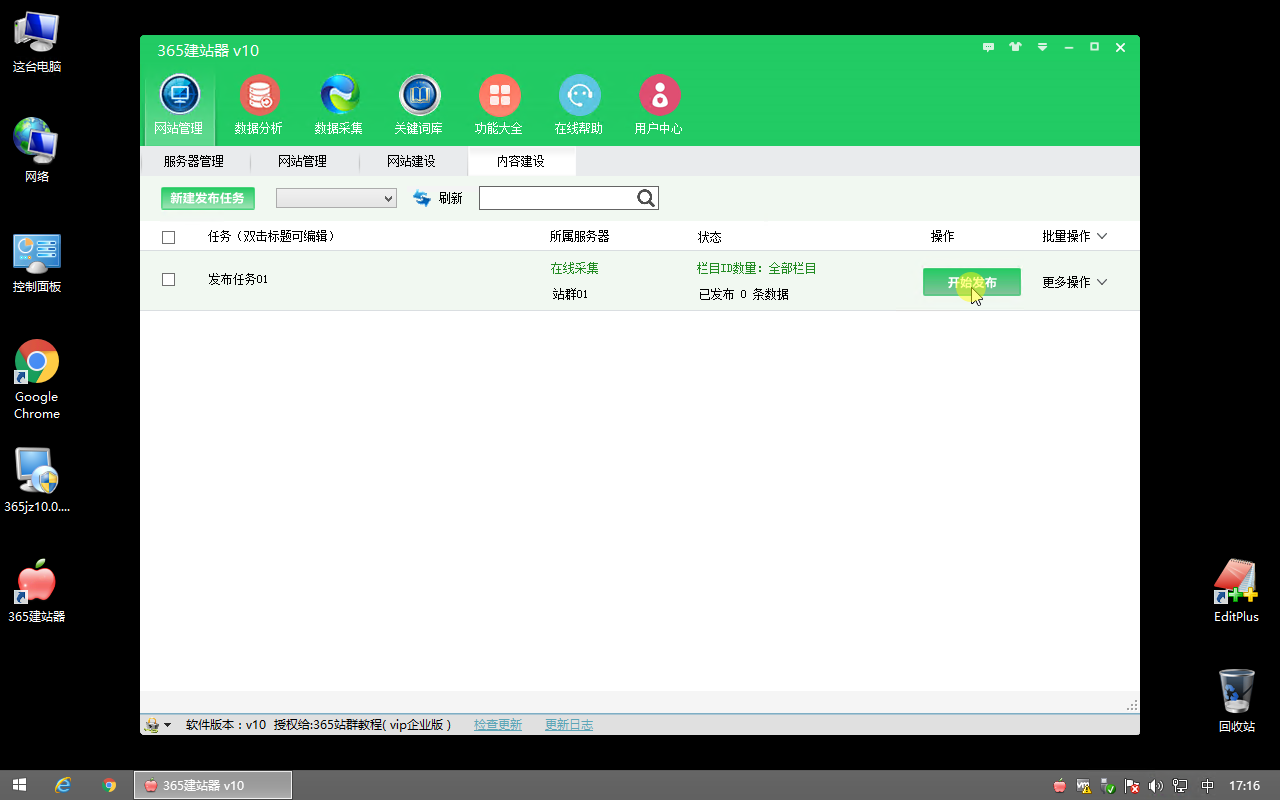Viewport: 1280px width, 800px height.
Task: Open Google Chrome desktop shortcut
Action: pyautogui.click(x=37, y=379)
